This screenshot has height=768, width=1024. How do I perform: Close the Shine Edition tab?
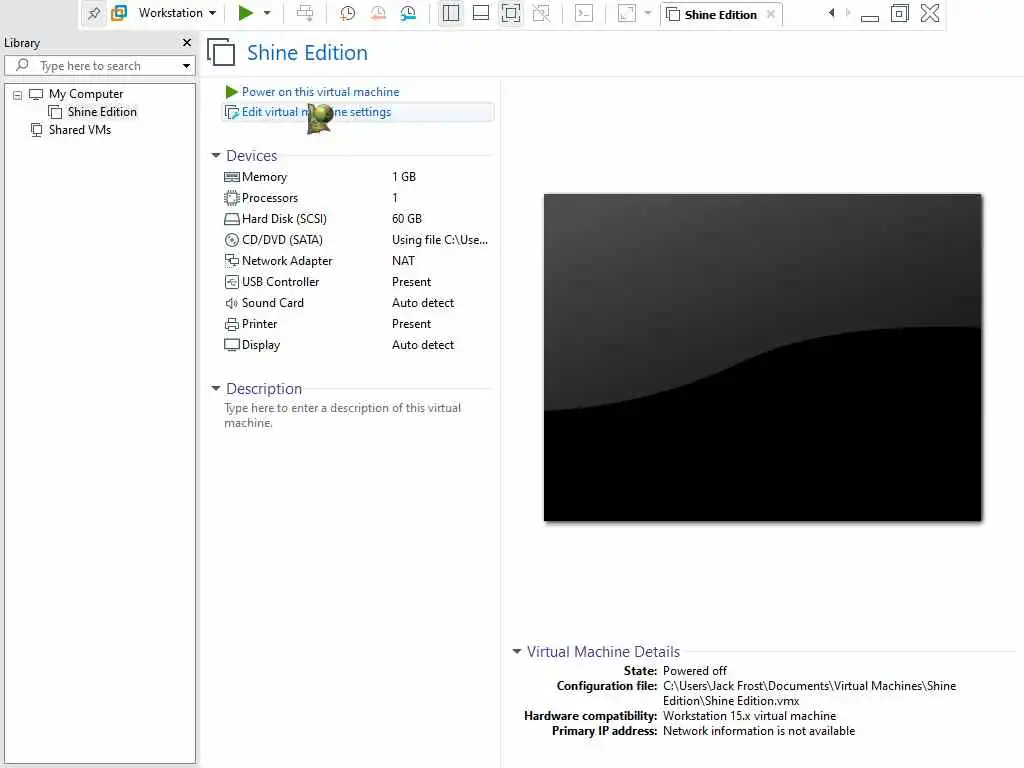(x=771, y=14)
